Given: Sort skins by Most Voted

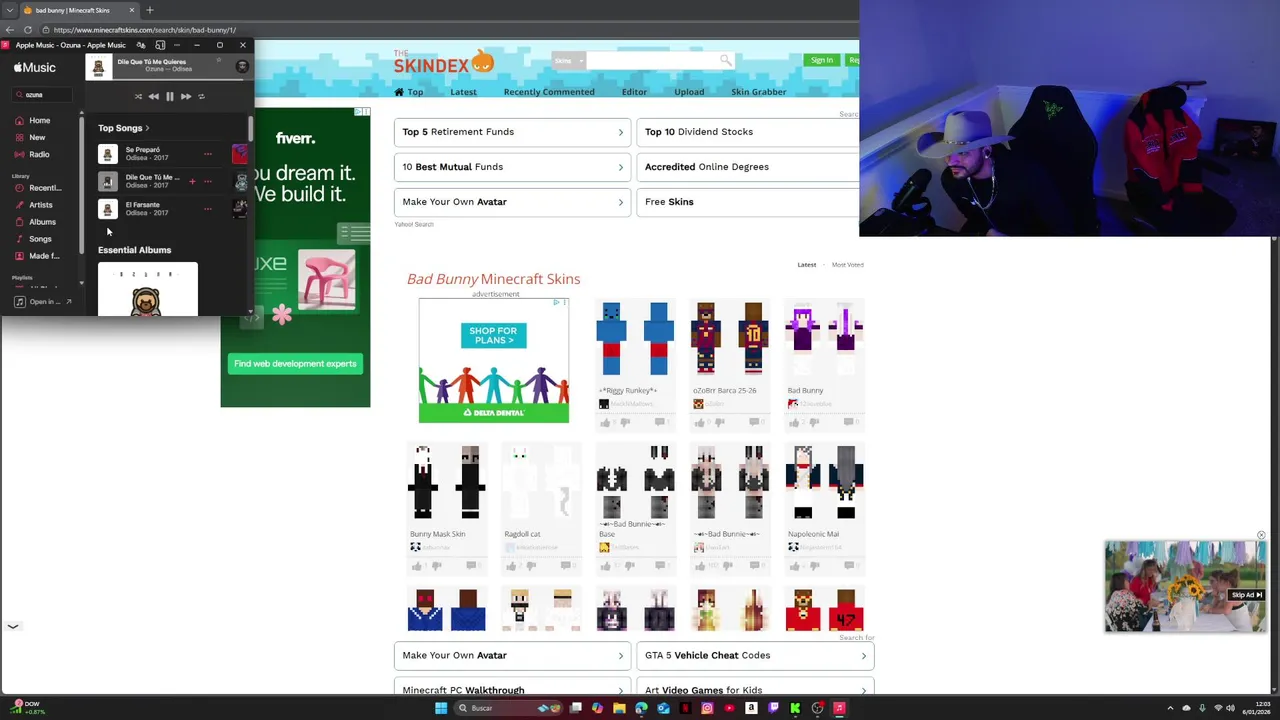Looking at the screenshot, I should click(x=848, y=265).
